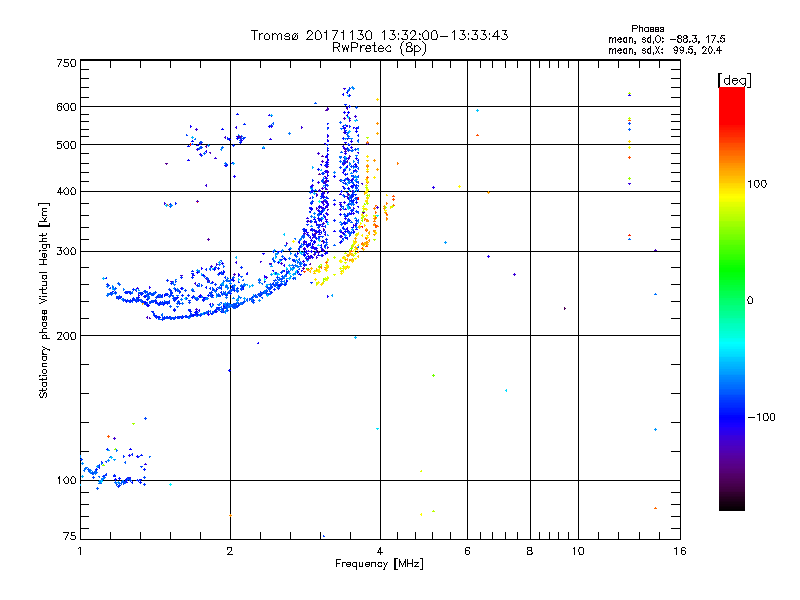Click the colorbar tick label '0'
This screenshot has width=800, height=600.
[x=750, y=301]
